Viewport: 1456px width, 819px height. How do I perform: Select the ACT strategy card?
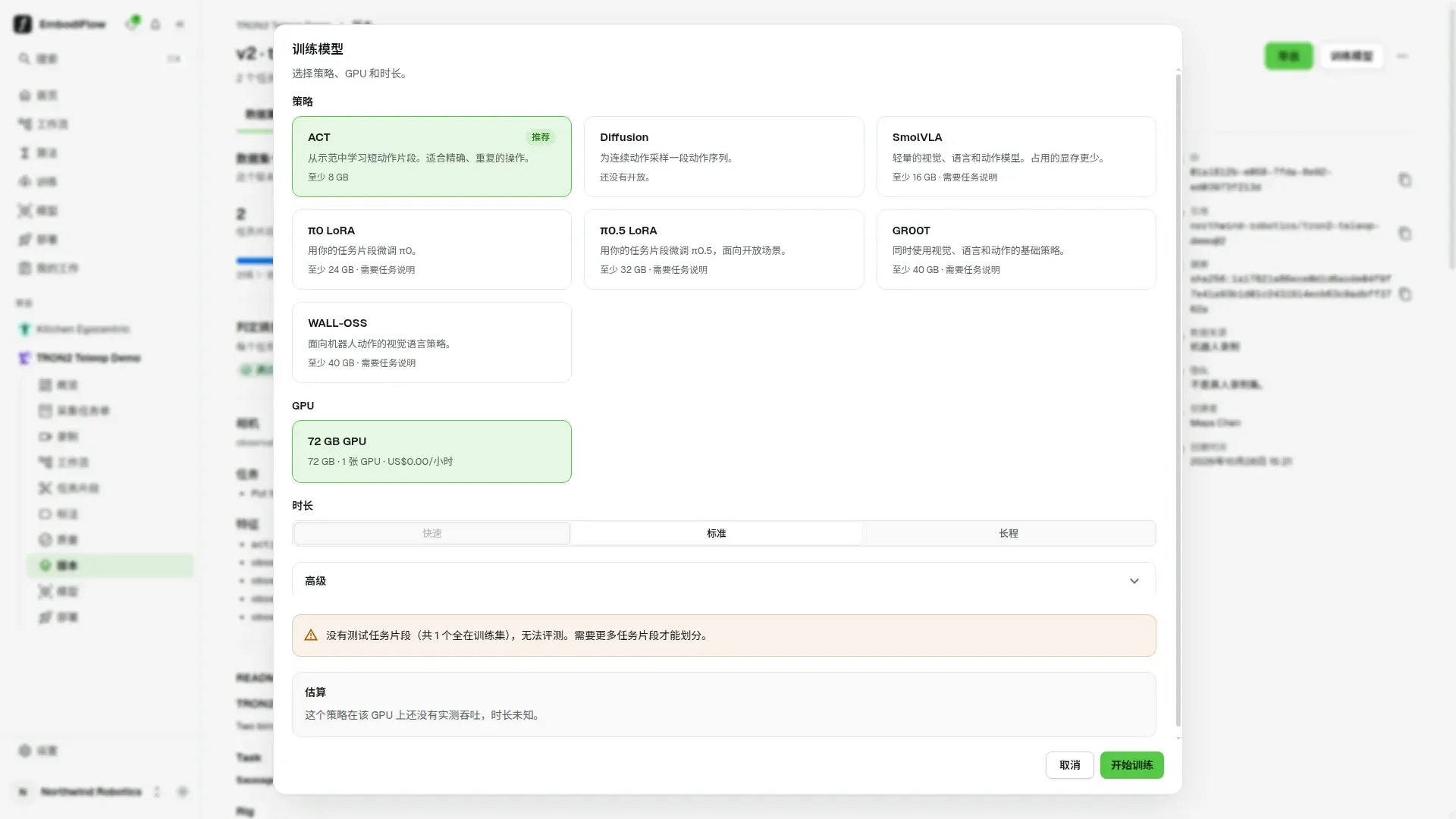coord(431,156)
